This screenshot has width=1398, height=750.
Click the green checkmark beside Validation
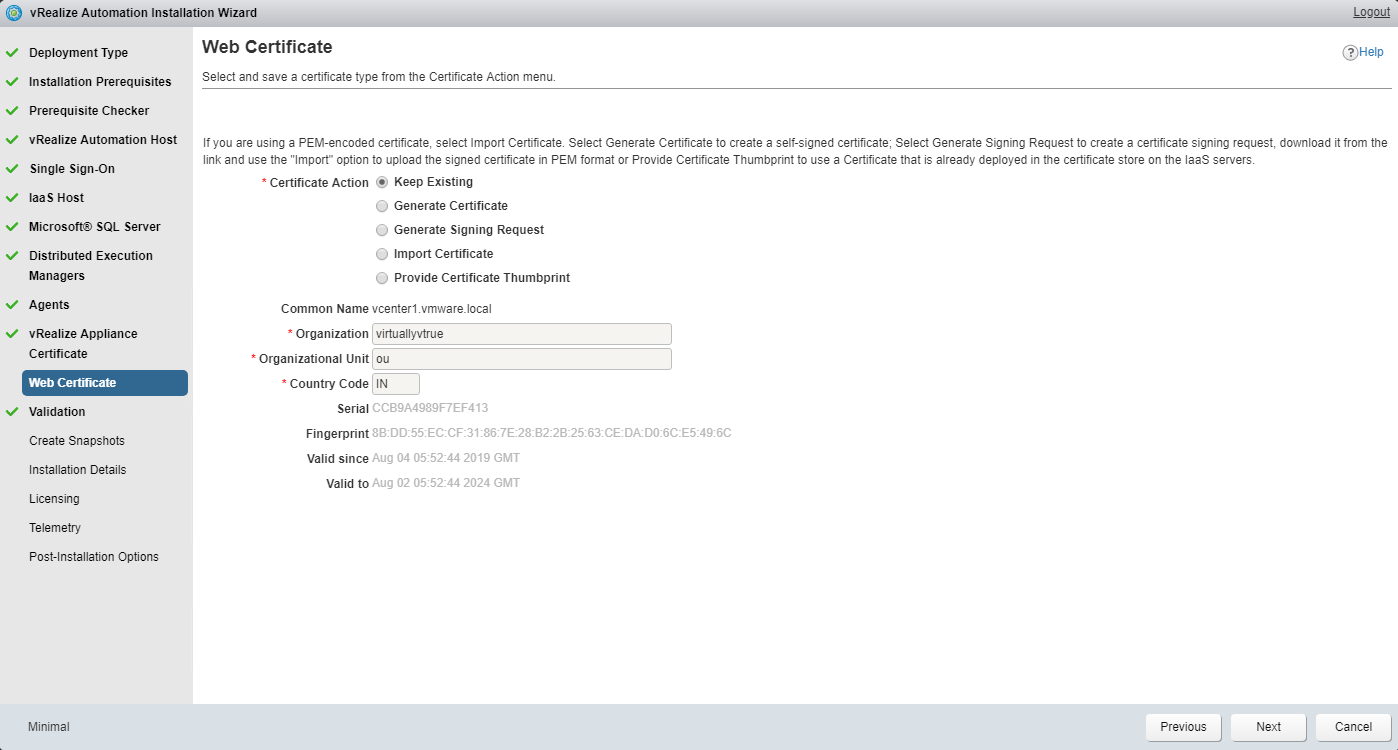pos(12,412)
